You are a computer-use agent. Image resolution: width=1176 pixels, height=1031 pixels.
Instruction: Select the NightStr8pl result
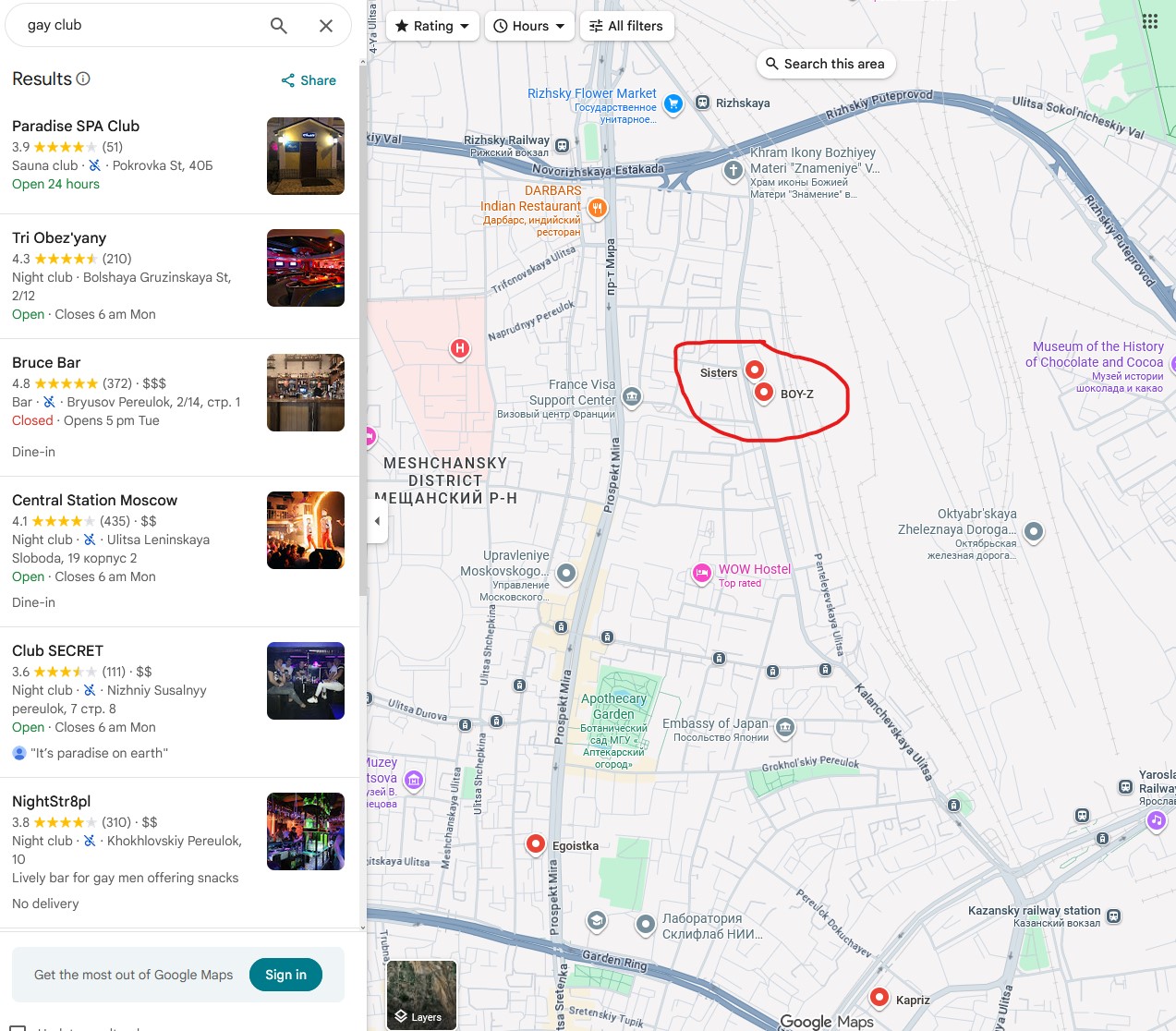coord(179,853)
